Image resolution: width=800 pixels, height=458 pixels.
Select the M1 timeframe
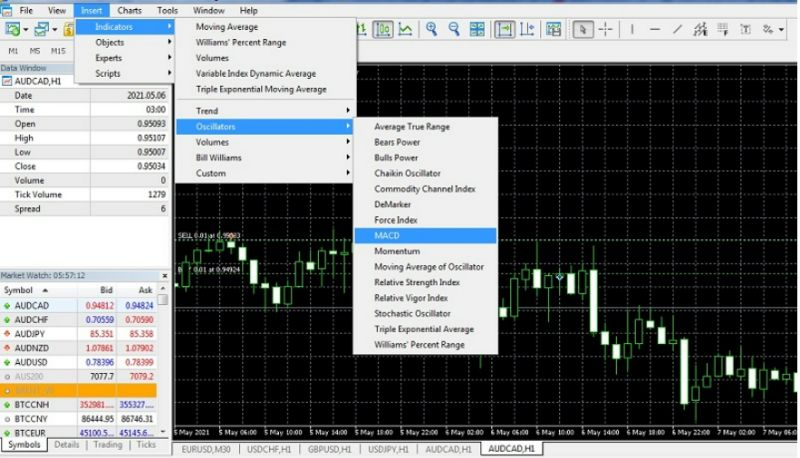click(x=13, y=51)
